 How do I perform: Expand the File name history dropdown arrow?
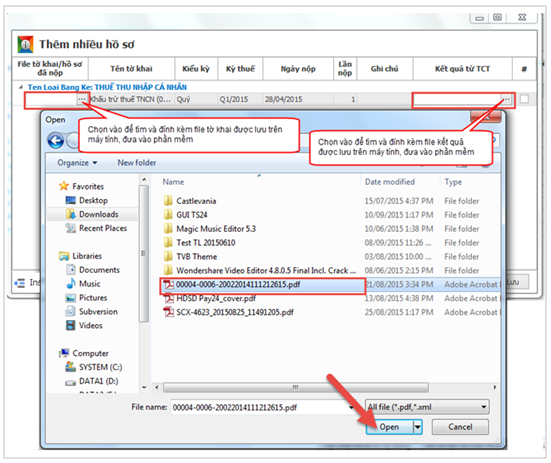tap(351, 407)
